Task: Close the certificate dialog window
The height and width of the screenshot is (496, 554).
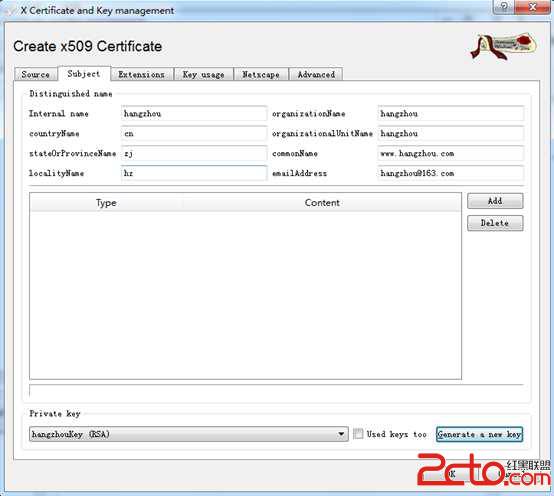Action: click(x=532, y=7)
